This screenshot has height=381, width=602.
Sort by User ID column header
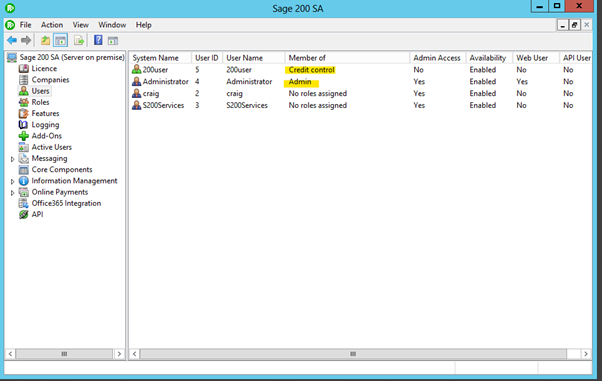207,58
